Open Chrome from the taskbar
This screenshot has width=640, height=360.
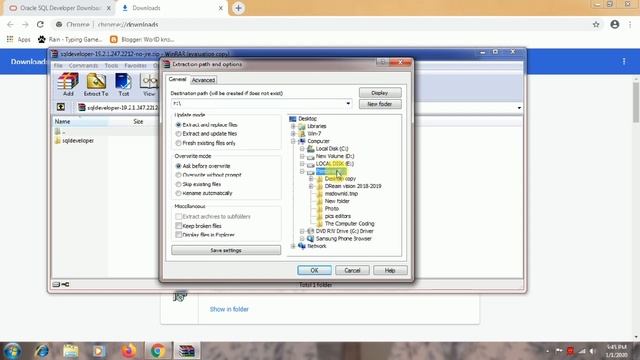[158, 351]
